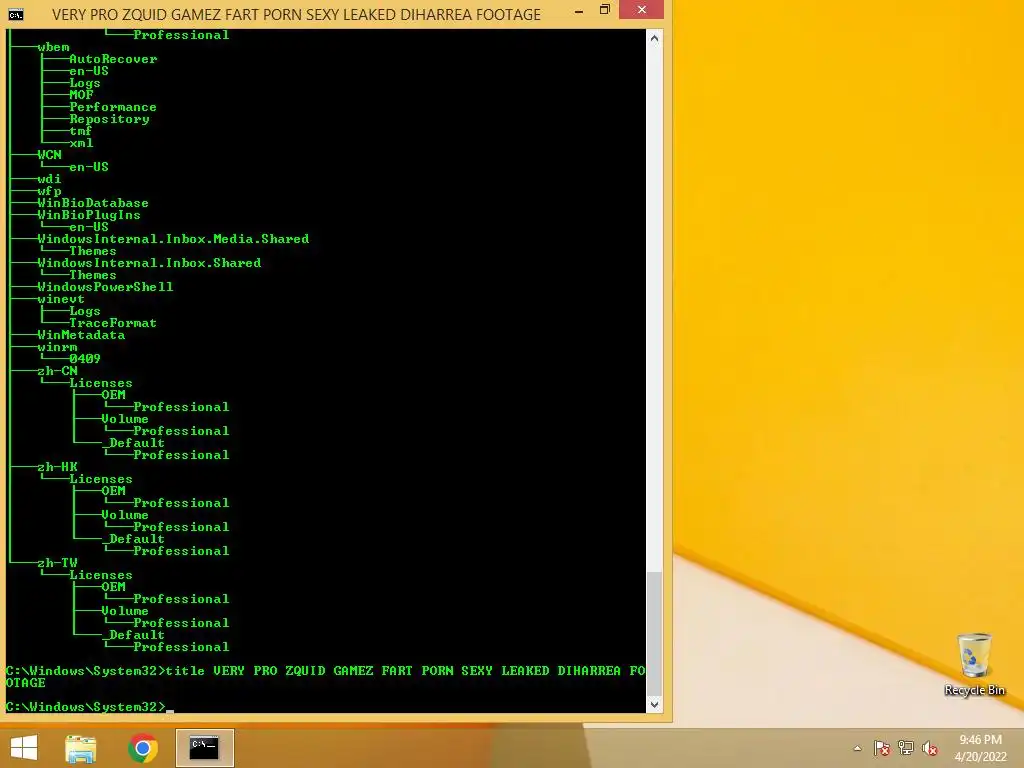Click the TraceFormat entry under winevt

click(x=113, y=323)
